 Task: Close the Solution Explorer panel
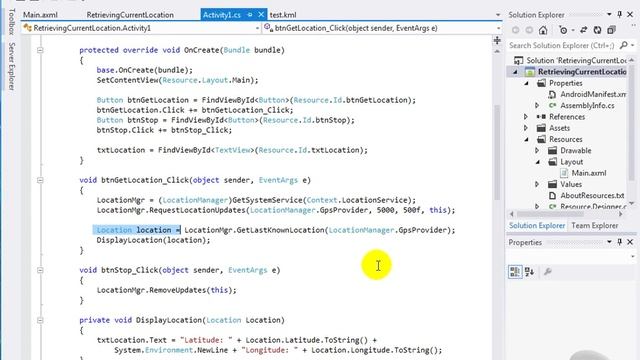point(630,15)
